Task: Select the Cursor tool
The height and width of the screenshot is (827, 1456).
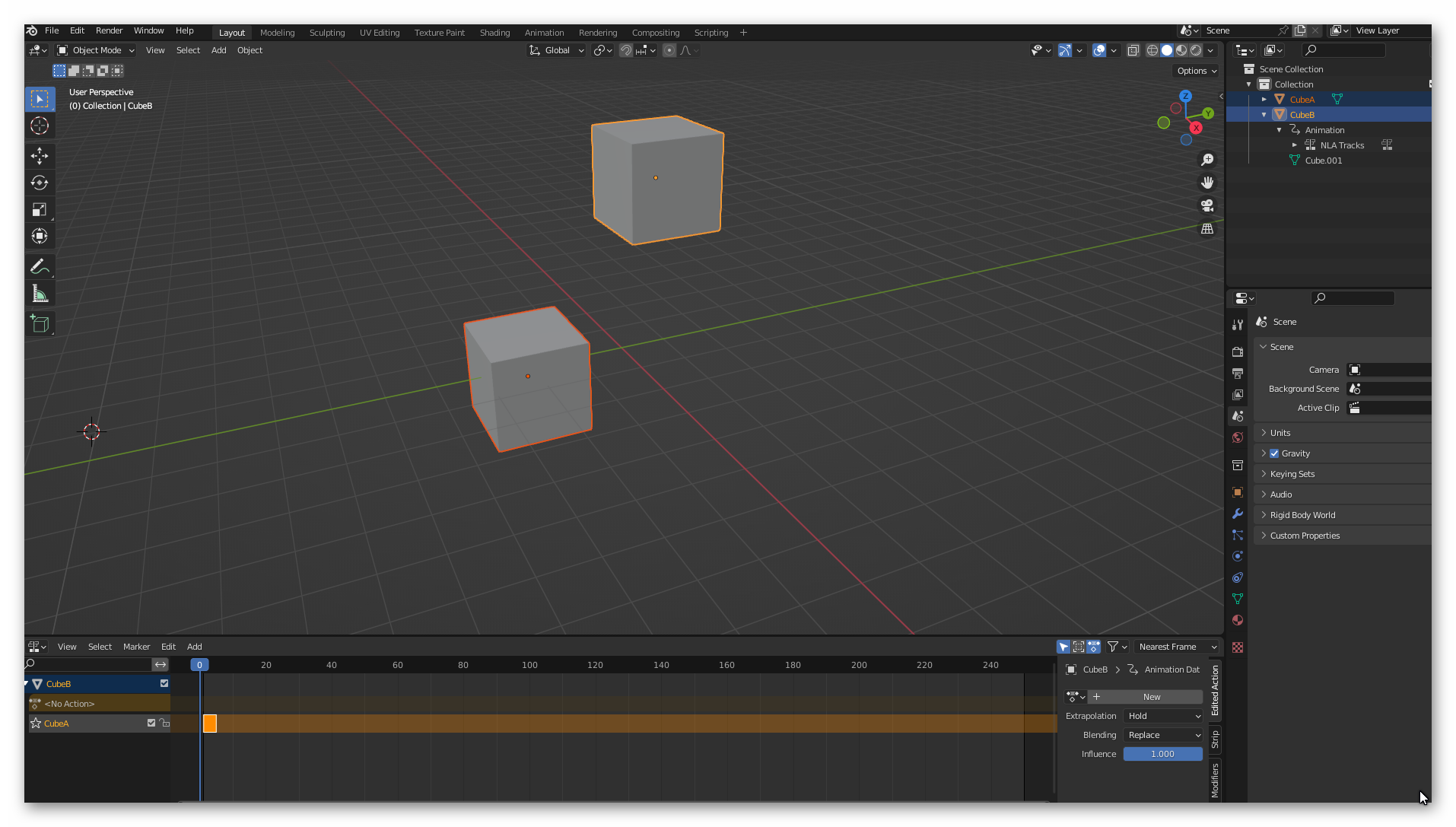Action: [40, 126]
